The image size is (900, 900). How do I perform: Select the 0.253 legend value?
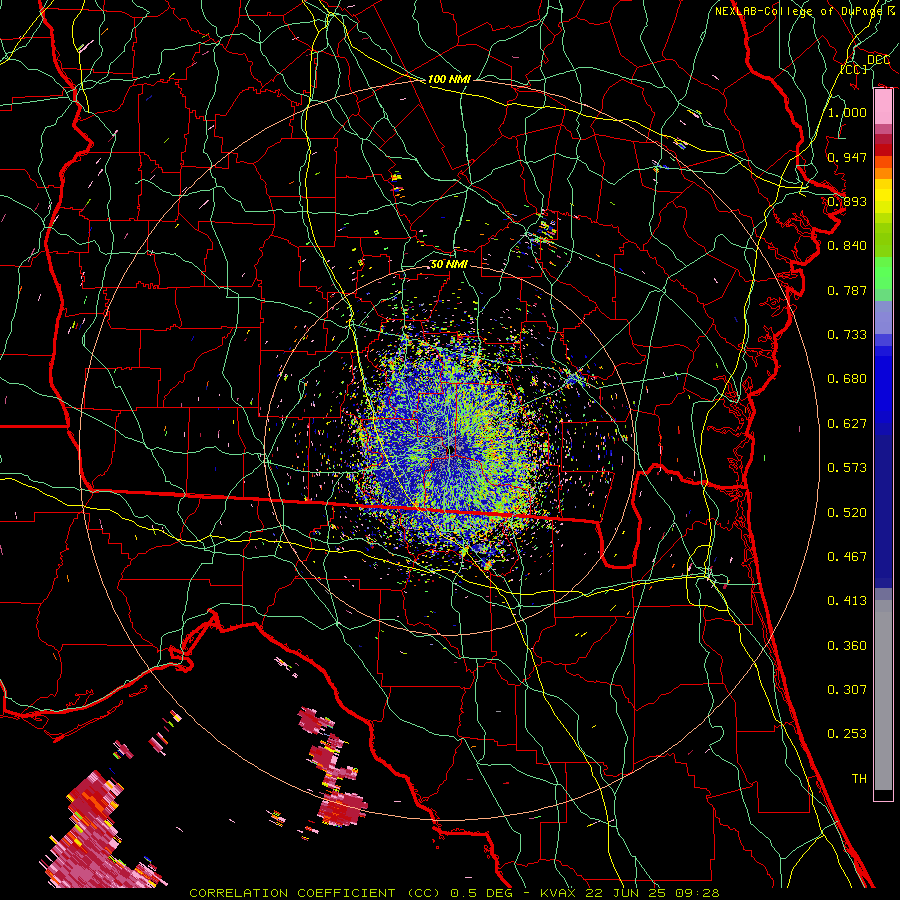click(847, 734)
